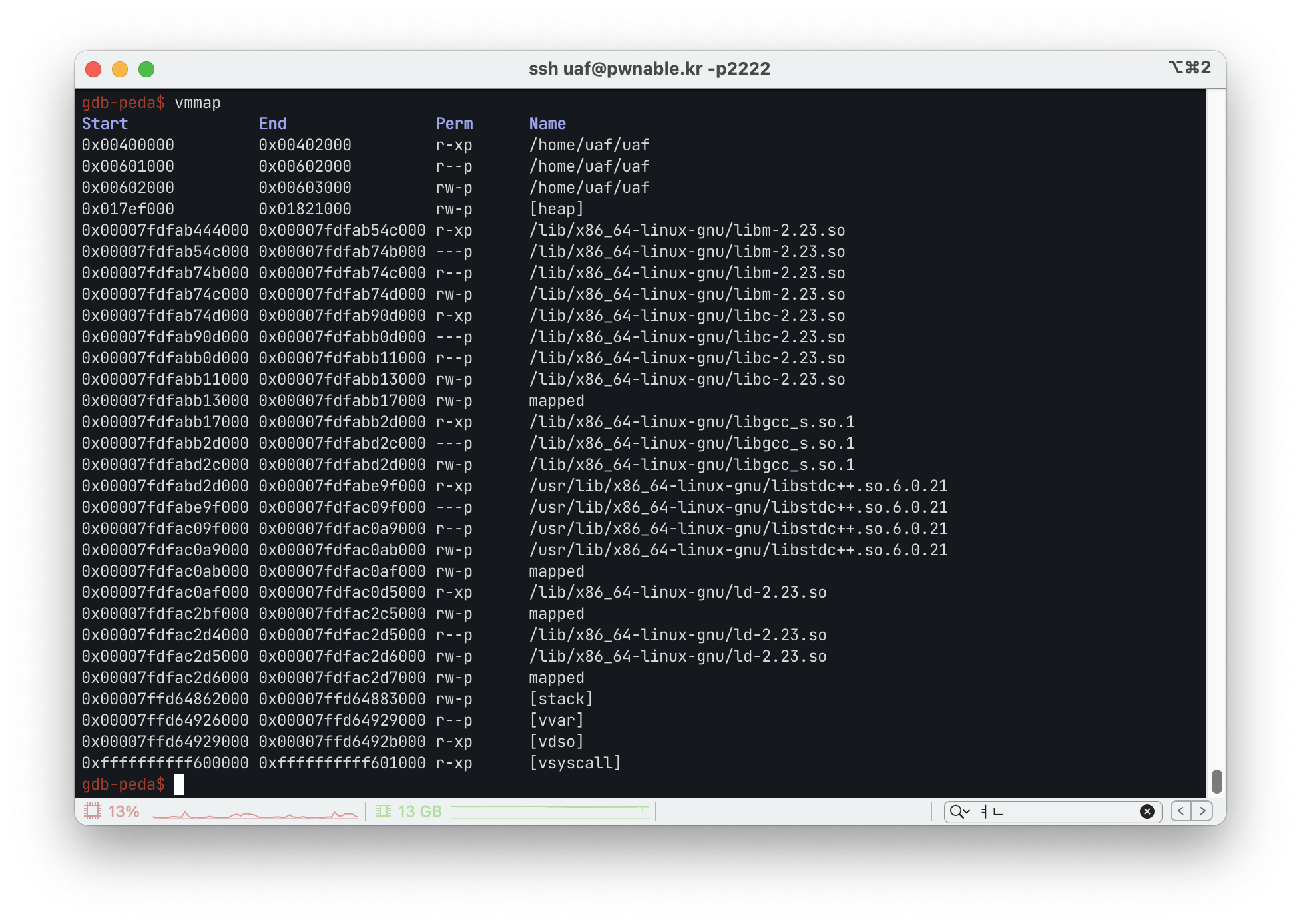The height and width of the screenshot is (924, 1301).
Task: Click the cursor at the last gdb-peda prompt
Action: click(x=179, y=784)
